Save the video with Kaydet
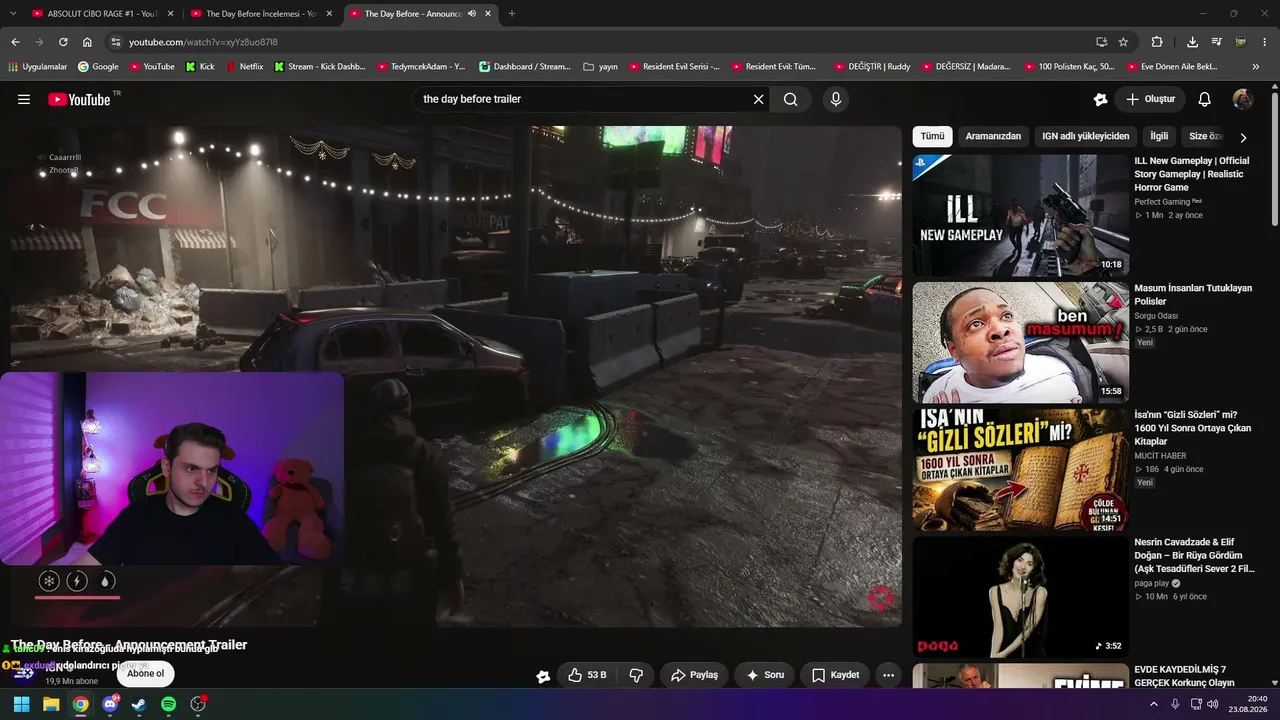 835,675
